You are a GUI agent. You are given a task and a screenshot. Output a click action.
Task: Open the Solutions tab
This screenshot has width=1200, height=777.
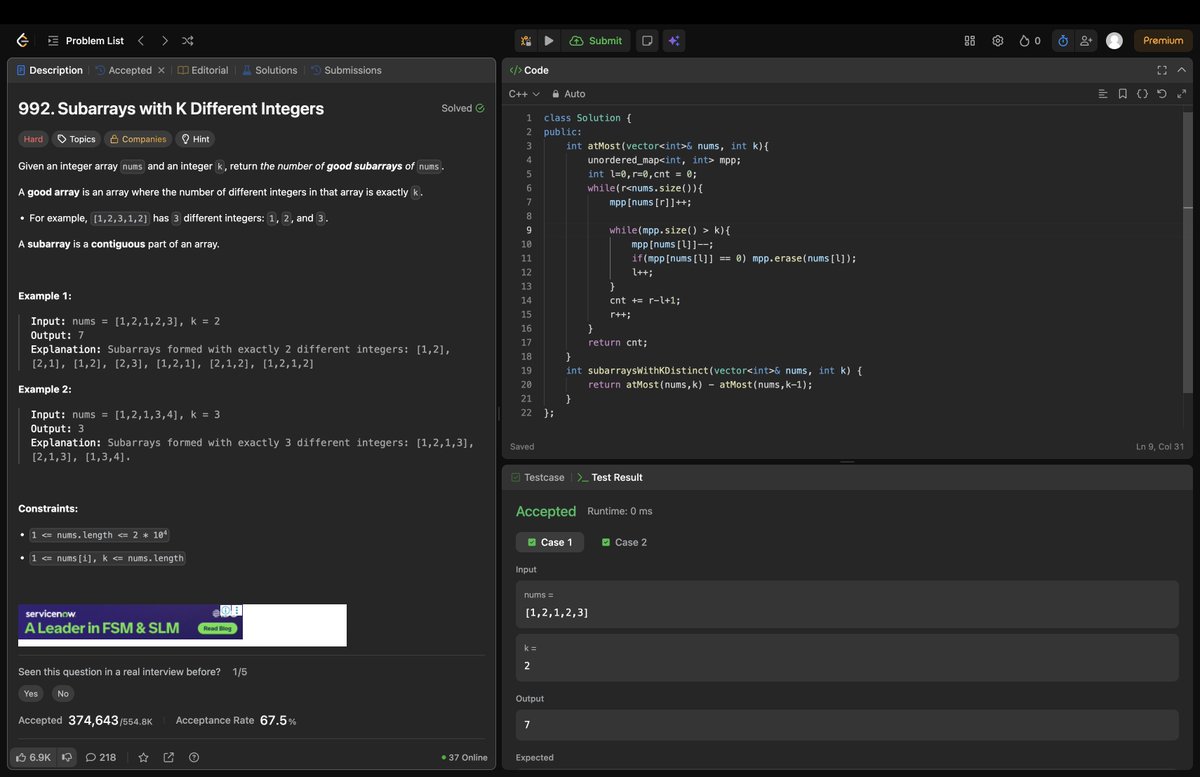coord(270,70)
